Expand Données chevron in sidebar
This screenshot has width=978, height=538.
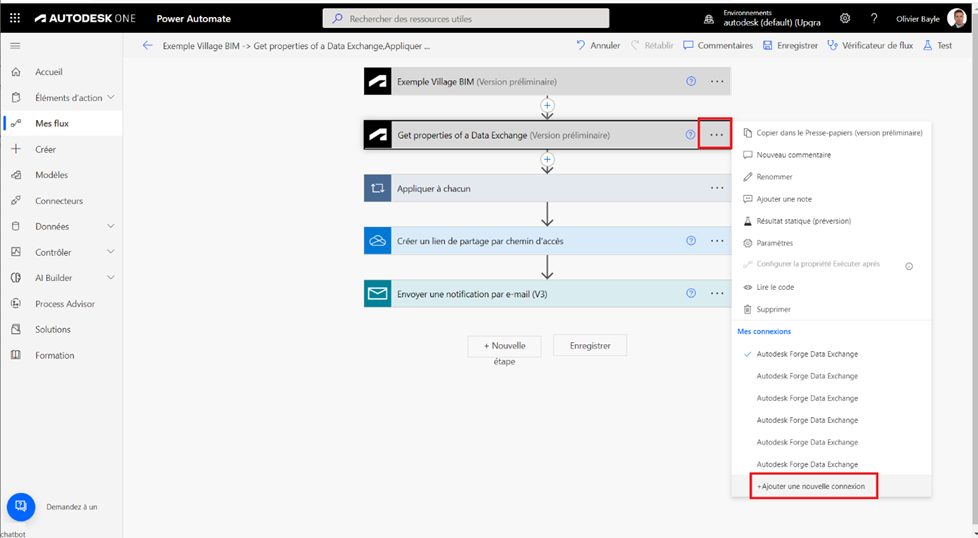(x=111, y=226)
